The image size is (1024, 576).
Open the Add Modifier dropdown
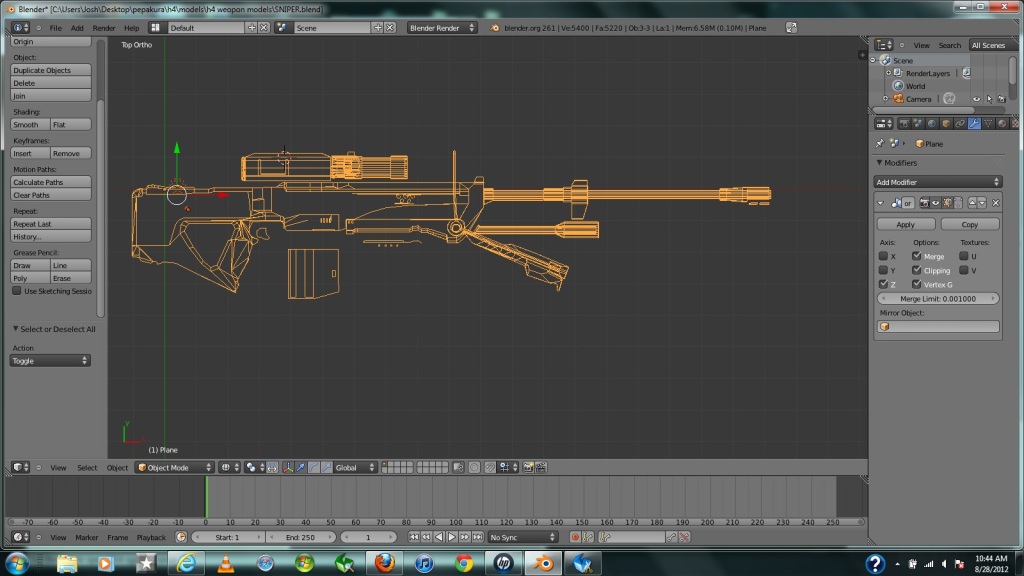937,182
